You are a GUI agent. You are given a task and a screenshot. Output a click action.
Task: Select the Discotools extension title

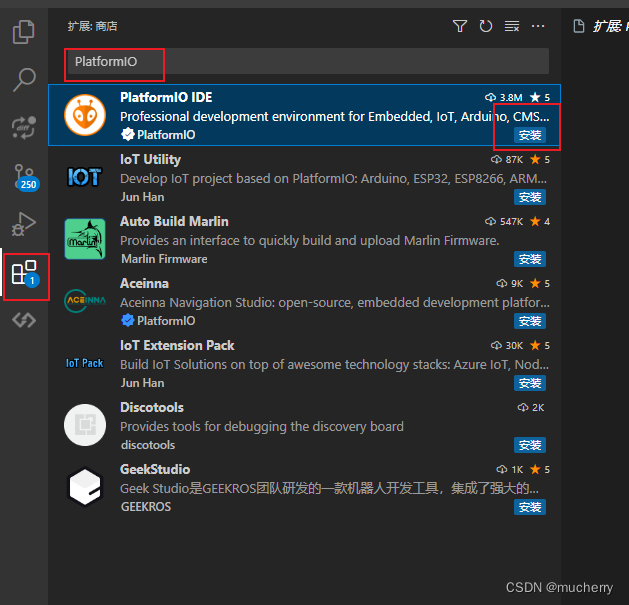point(152,408)
